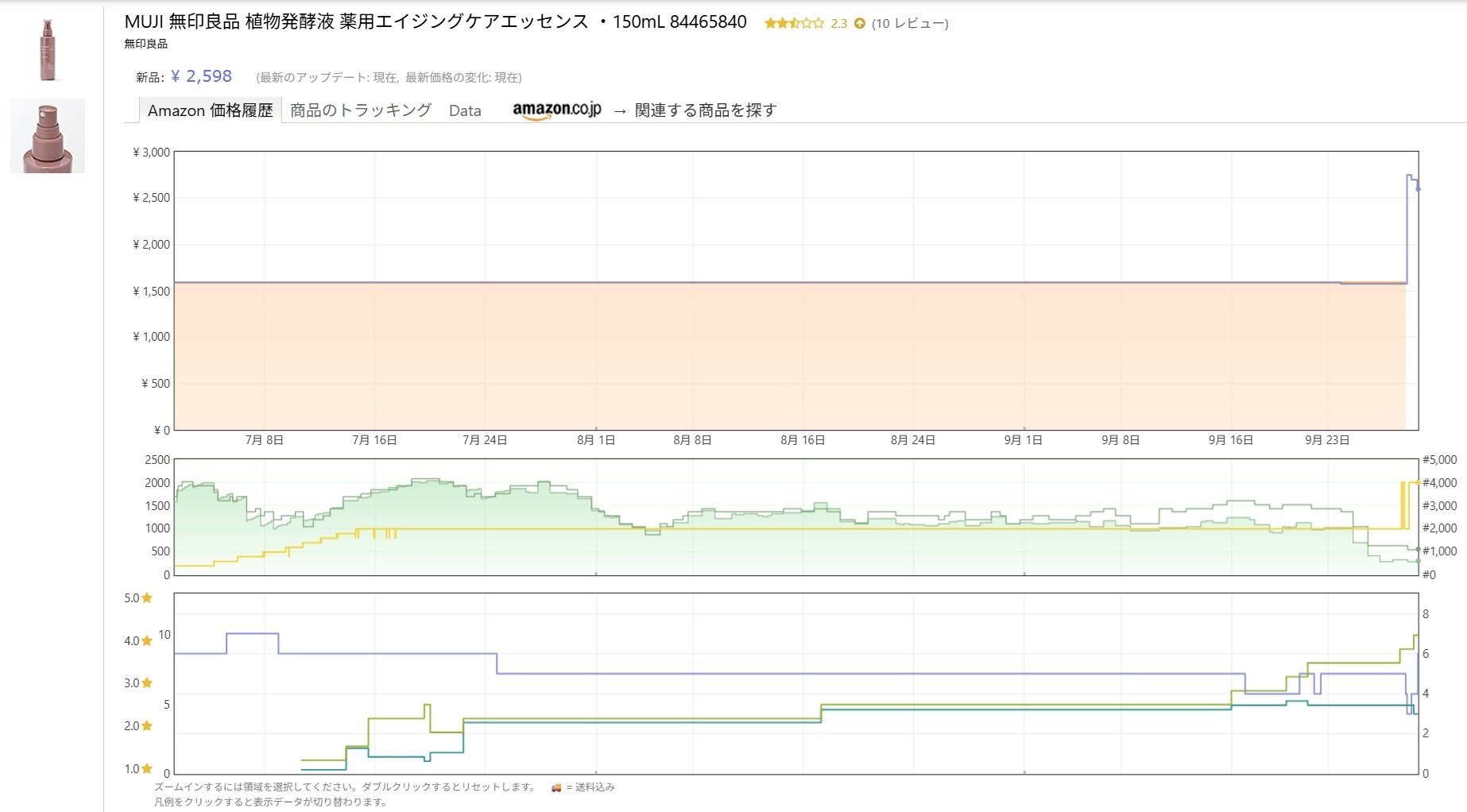Click the 8月 1日 date label
Screen dimensions: 1467x812
[x=596, y=440]
